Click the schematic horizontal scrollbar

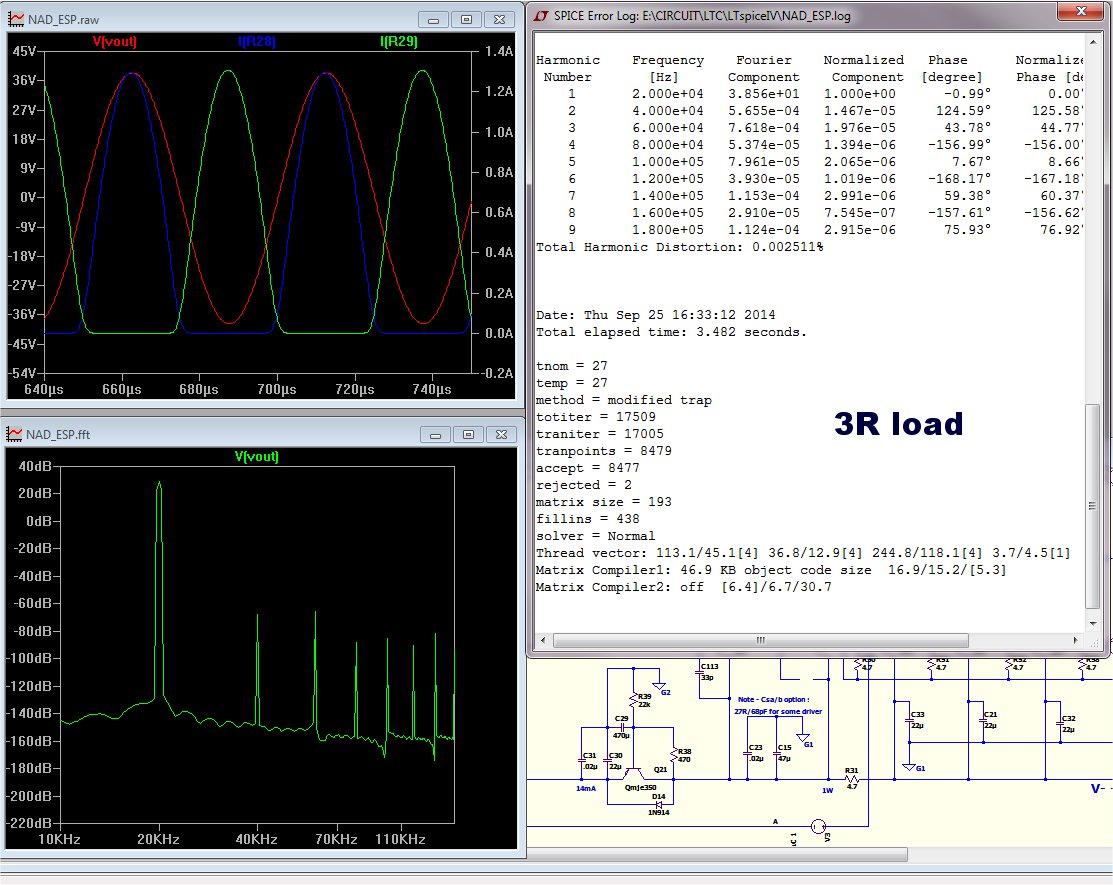[717, 854]
